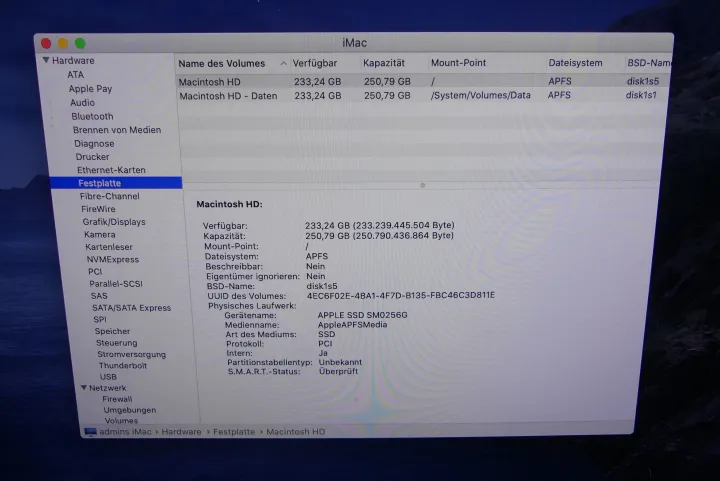Click the APPLE SSD SM0256G device name
Screen dimensions: 720x481
pos(362,315)
